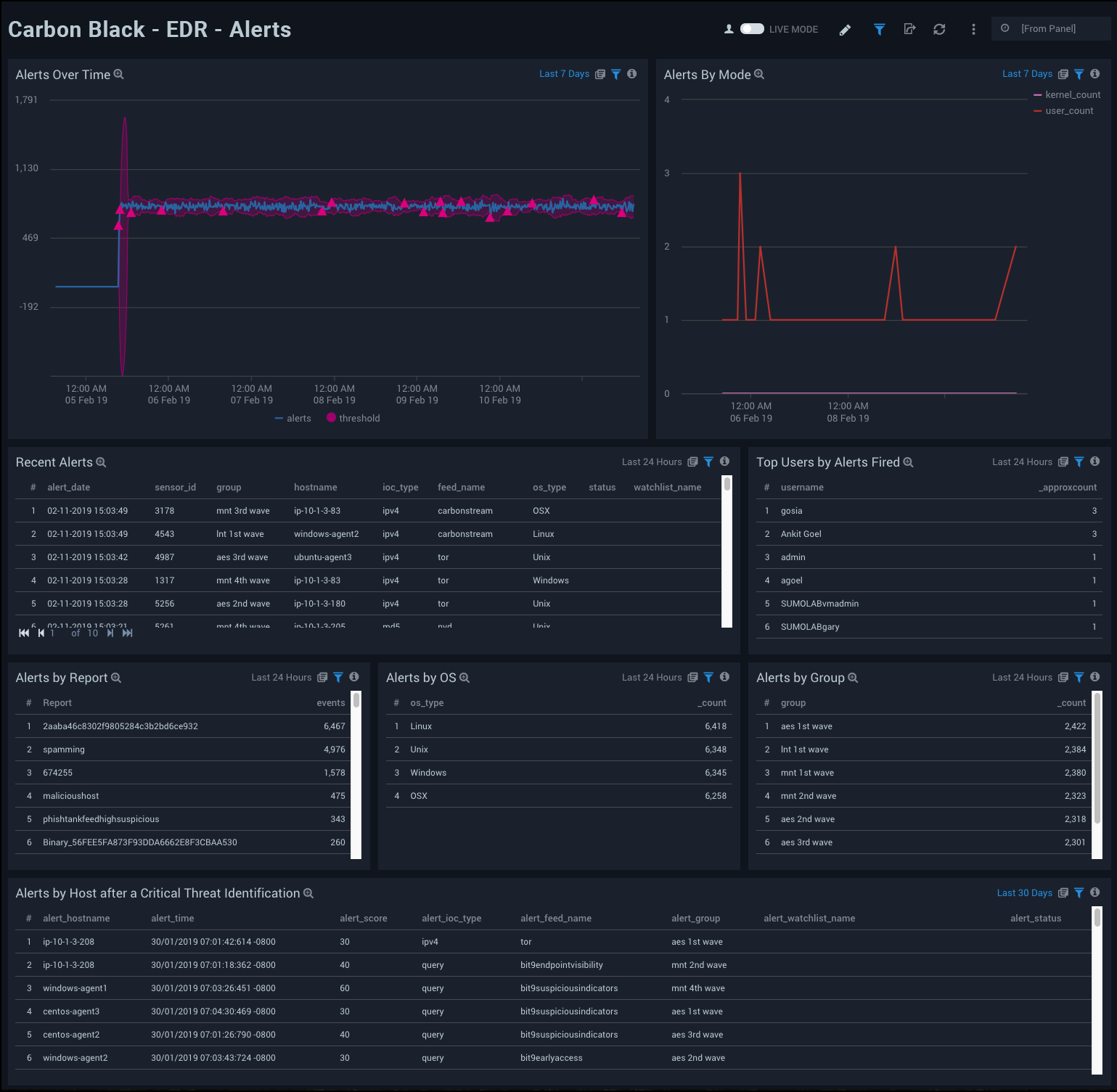Click the user presence icon in the header
The height and width of the screenshot is (1092, 1117).
click(727, 29)
